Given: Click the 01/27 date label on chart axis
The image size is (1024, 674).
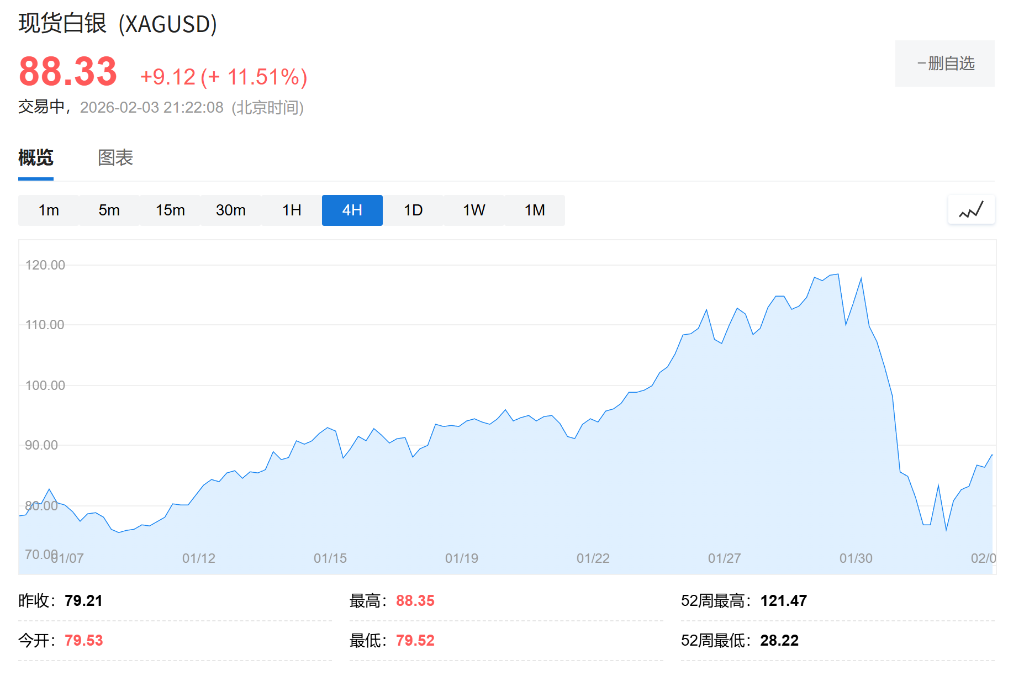Looking at the screenshot, I should pyautogui.click(x=725, y=558).
